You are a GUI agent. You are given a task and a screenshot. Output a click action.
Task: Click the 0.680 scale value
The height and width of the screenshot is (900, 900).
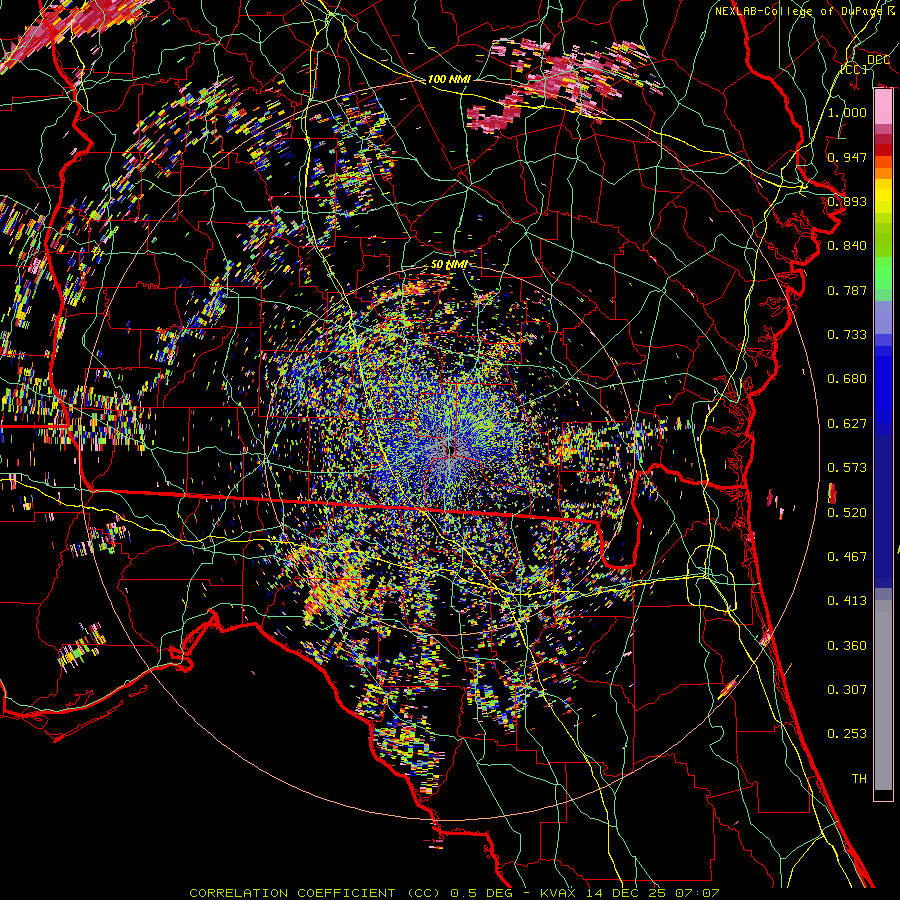[847, 379]
